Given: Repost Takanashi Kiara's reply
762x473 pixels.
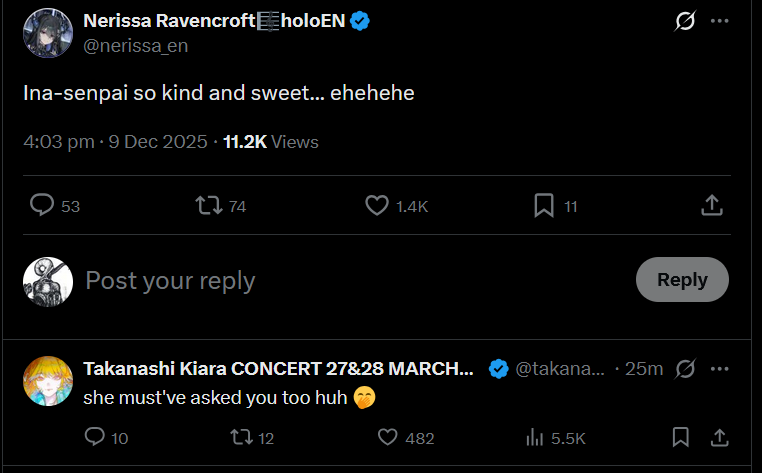Looking at the screenshot, I should point(241,437).
